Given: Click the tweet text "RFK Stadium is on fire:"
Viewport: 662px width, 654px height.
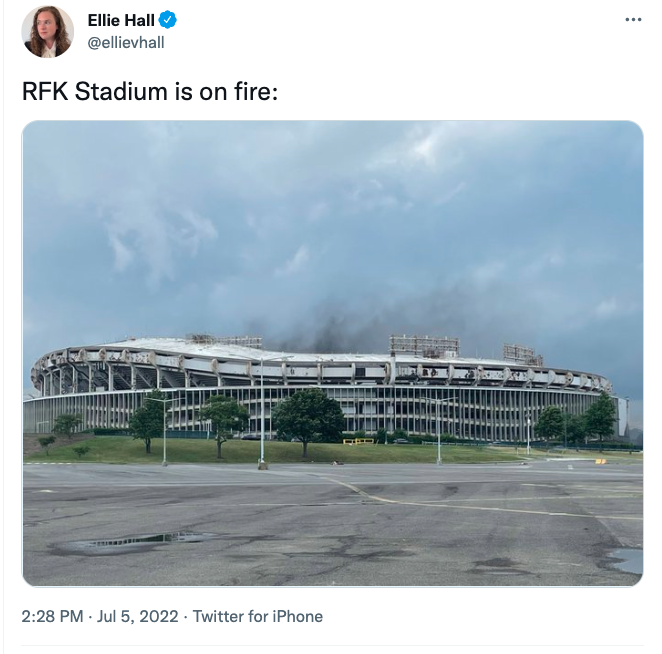Looking at the screenshot, I should pyautogui.click(x=149, y=91).
